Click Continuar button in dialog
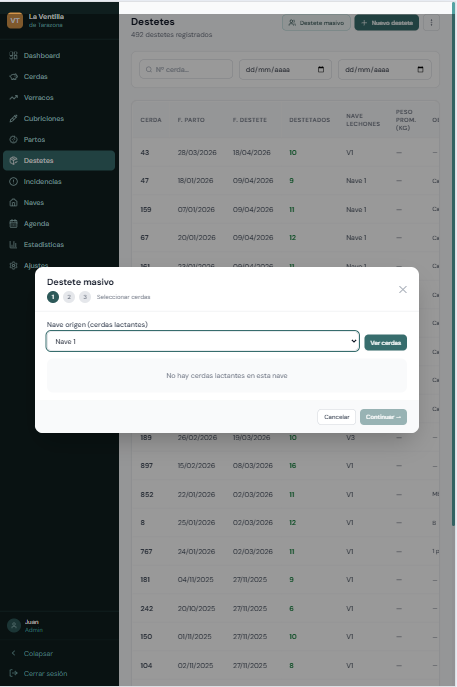Screen dimensions: 457x687 (383, 417)
